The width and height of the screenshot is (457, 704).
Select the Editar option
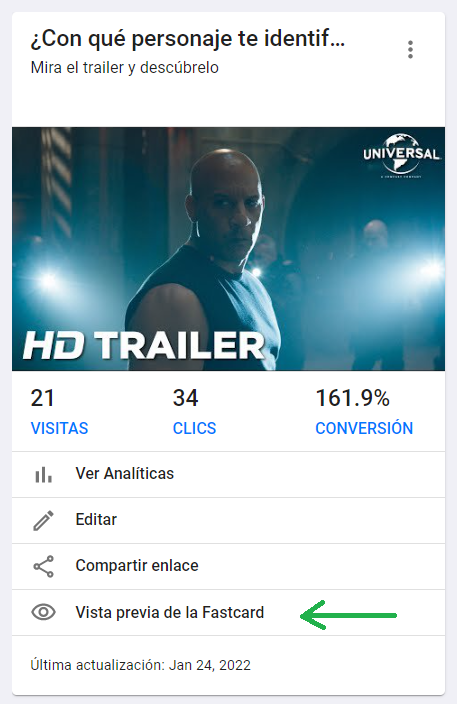(228, 520)
